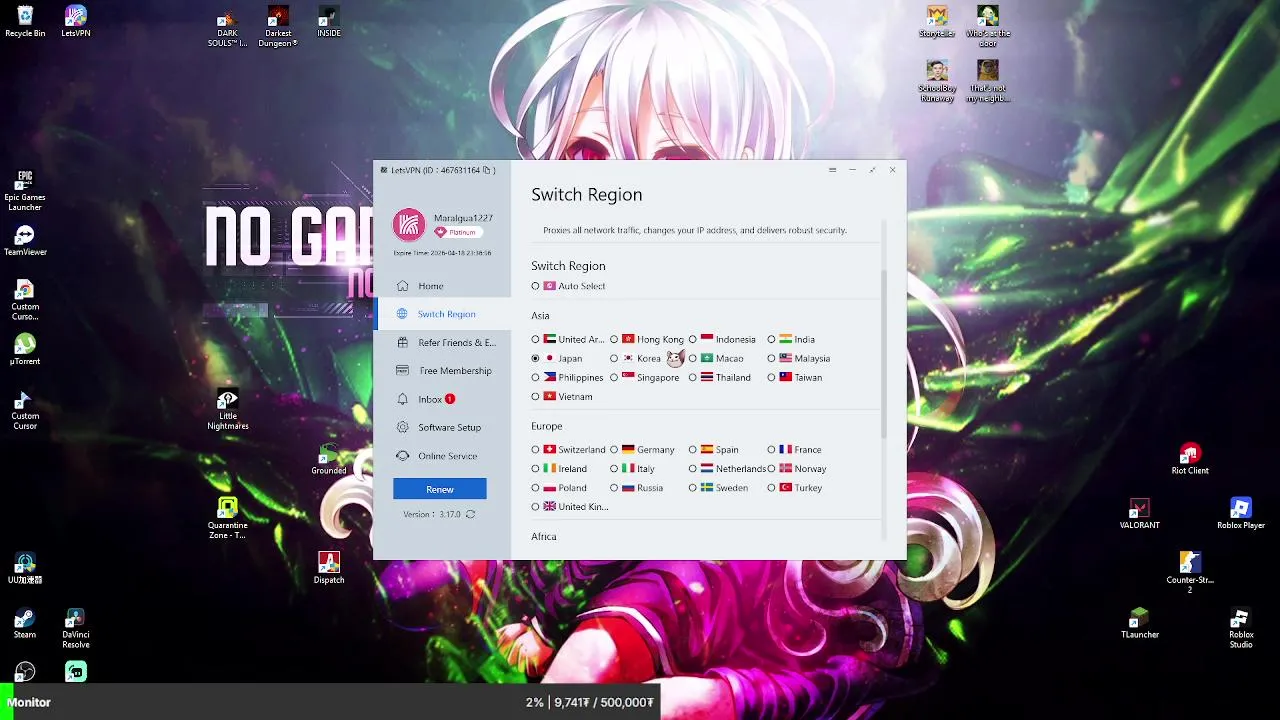Open Epic Games Launcher desktop icon

coord(25,191)
